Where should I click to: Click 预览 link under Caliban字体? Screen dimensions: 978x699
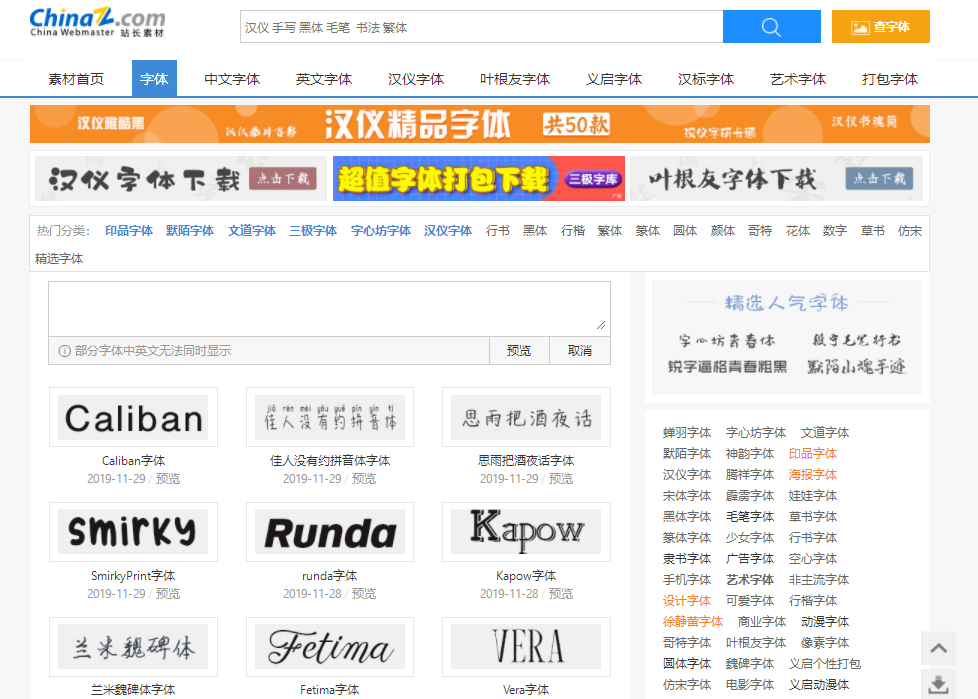168,478
